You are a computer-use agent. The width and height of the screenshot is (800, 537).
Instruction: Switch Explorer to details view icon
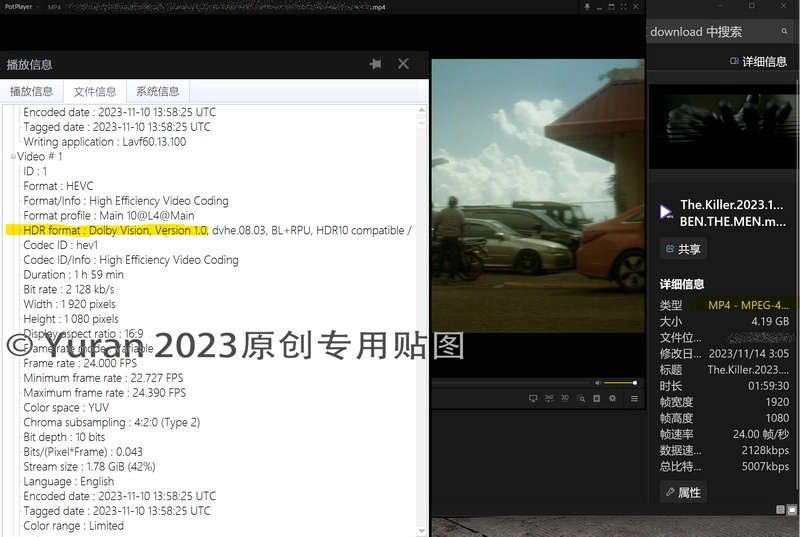point(780,509)
